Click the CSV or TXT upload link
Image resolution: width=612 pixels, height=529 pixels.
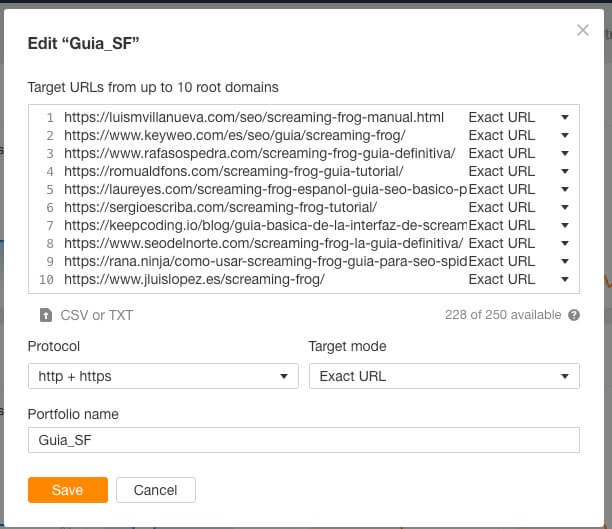click(96, 315)
